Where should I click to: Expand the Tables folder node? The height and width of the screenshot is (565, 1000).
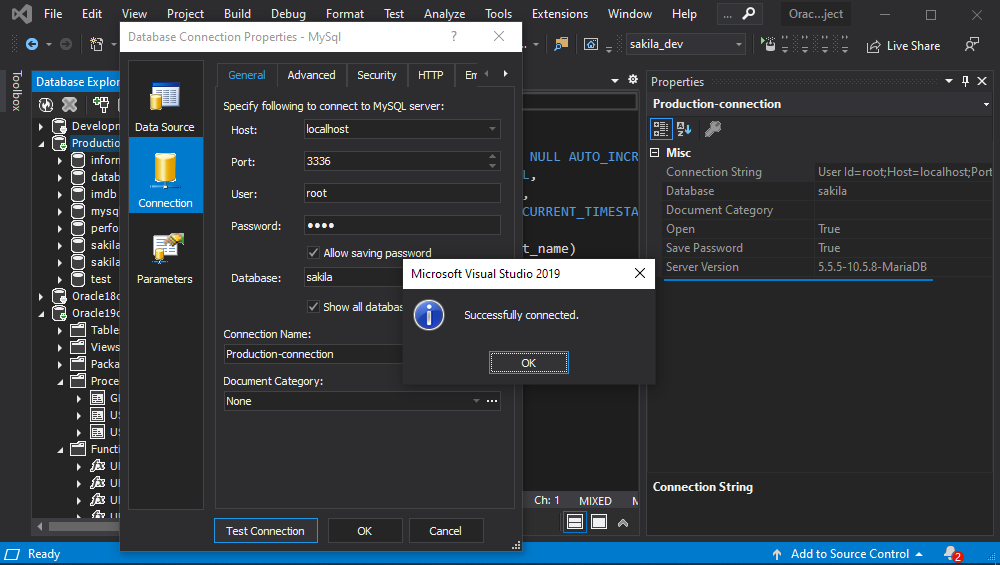[60, 330]
